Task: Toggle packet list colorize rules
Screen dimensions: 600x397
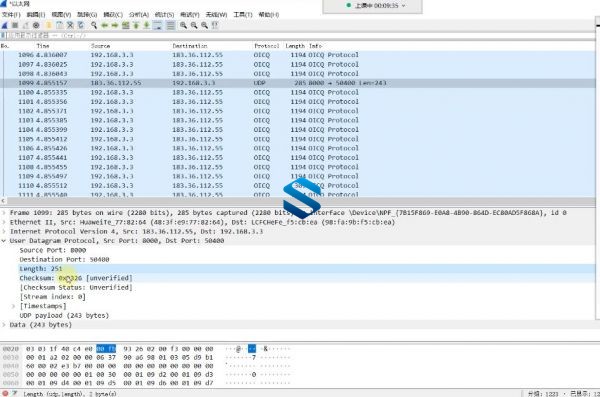Action: (x=171, y=25)
